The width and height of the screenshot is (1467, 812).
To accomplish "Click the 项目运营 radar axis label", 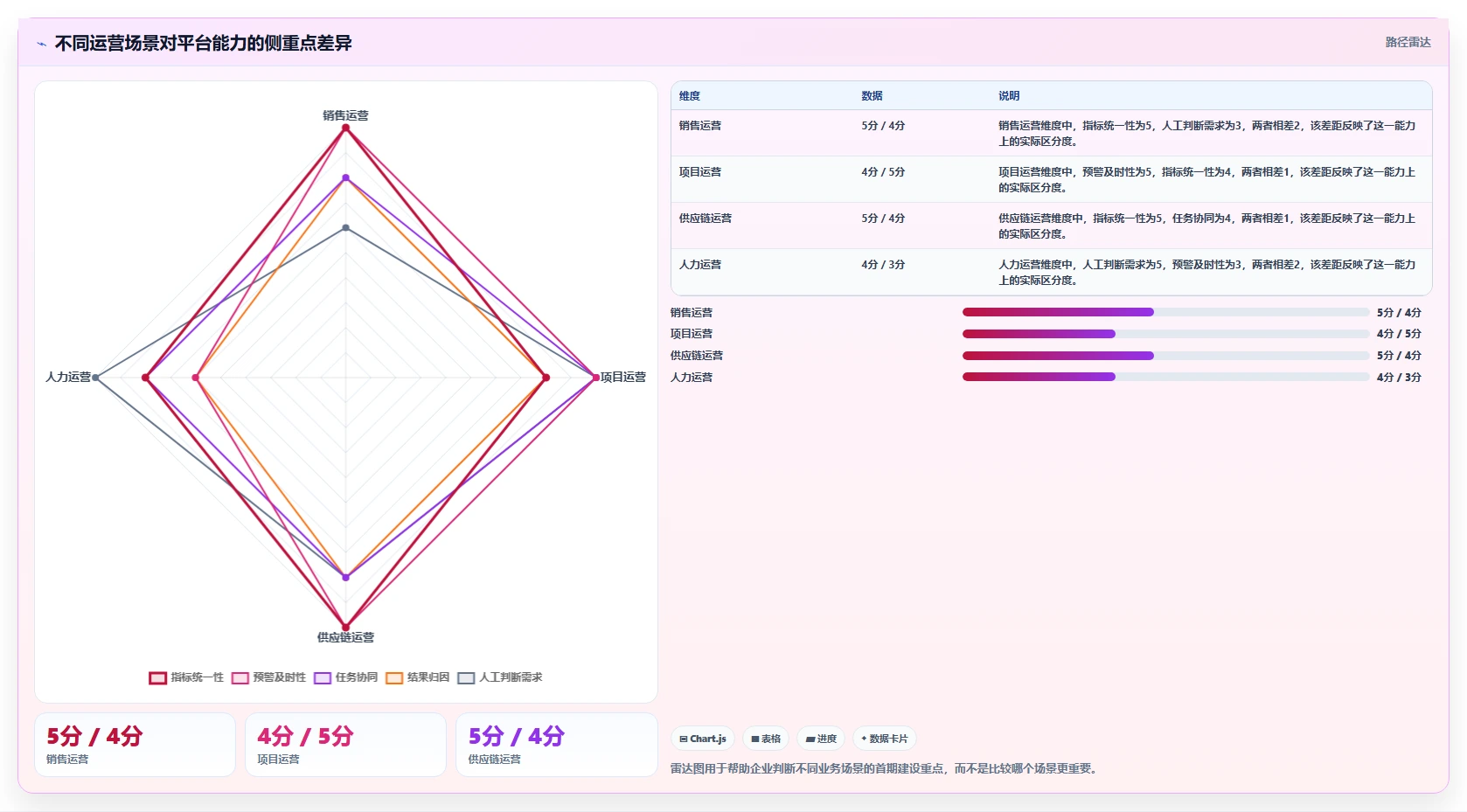I will click(x=623, y=377).
